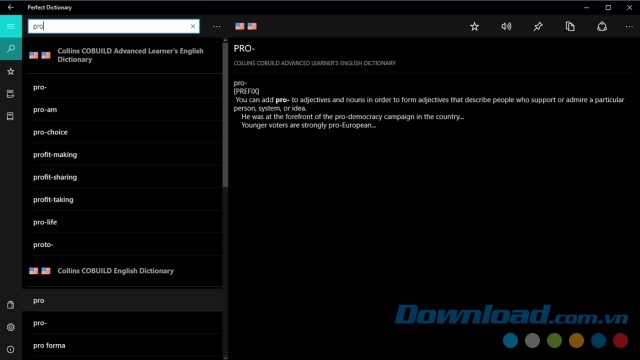Viewport: 640px width, 360px height.
Task: Maximize the Perfect Dictionary window
Action: [608, 7]
